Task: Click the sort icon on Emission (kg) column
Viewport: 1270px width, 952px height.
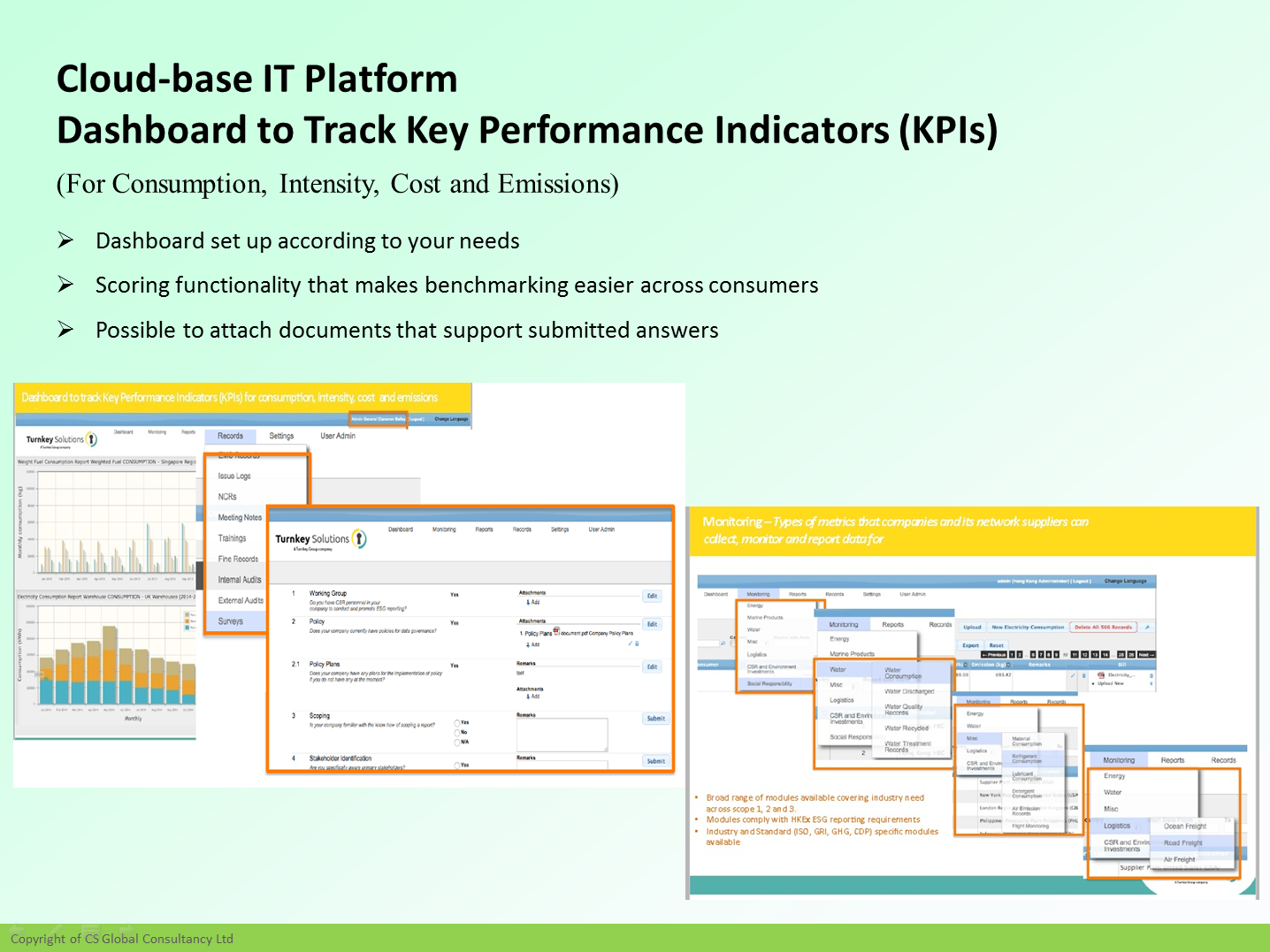Action: (1008, 665)
